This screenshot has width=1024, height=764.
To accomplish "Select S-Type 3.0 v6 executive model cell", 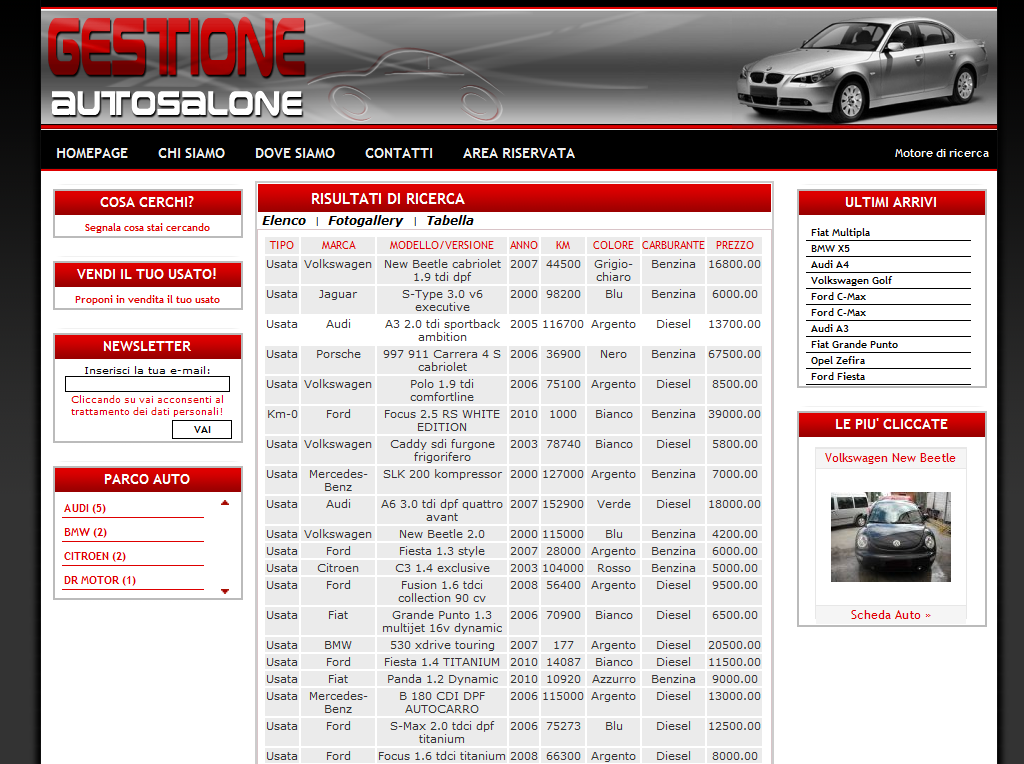I will pyautogui.click(x=442, y=300).
